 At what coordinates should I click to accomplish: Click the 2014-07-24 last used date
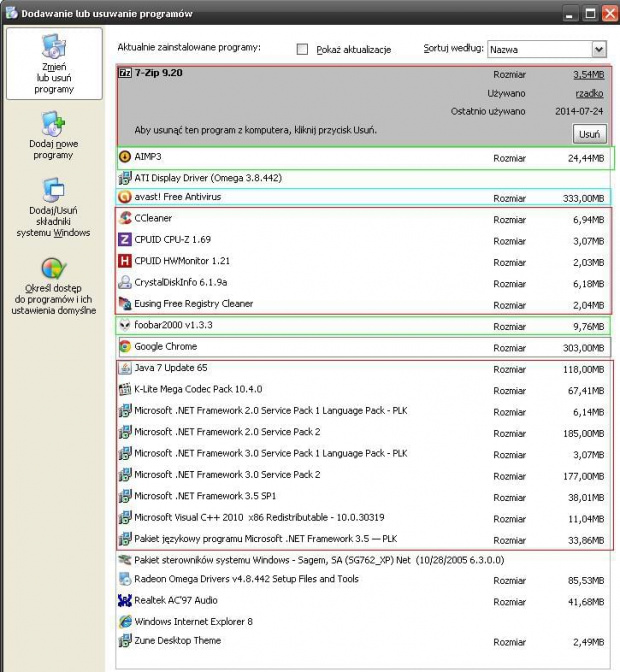pos(579,111)
